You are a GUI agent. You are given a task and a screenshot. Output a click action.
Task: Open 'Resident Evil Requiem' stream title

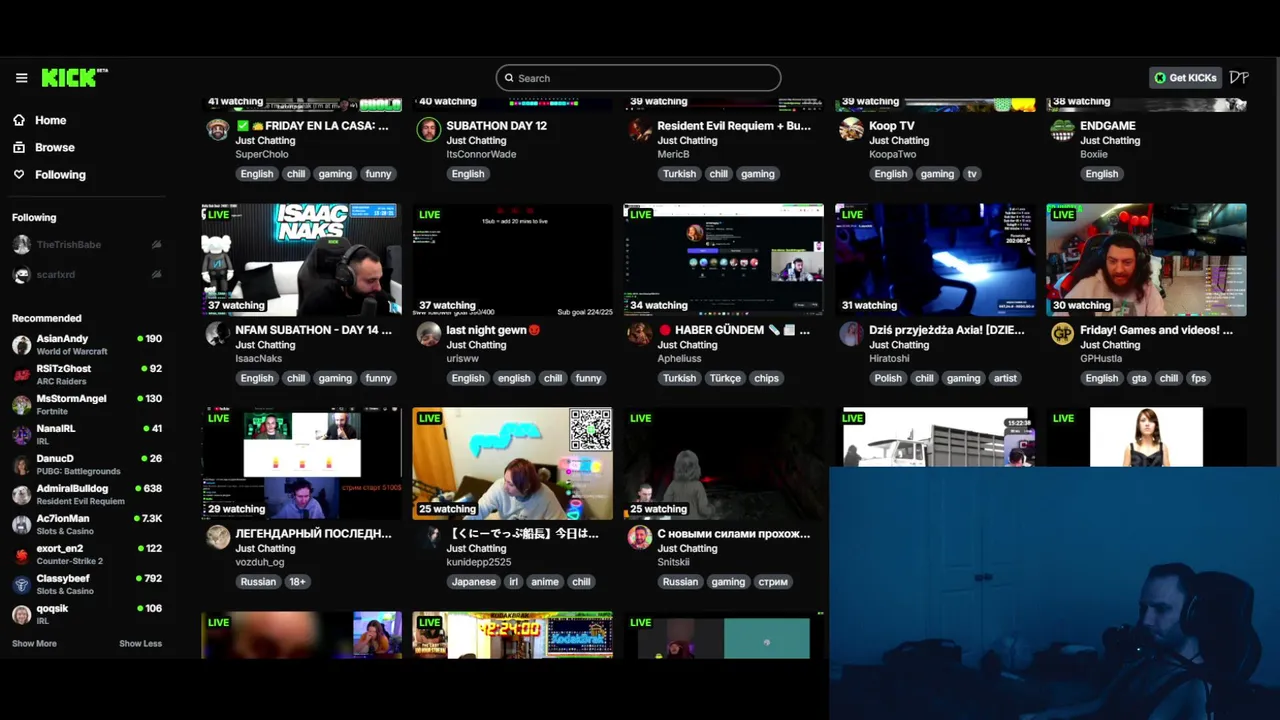click(734, 126)
